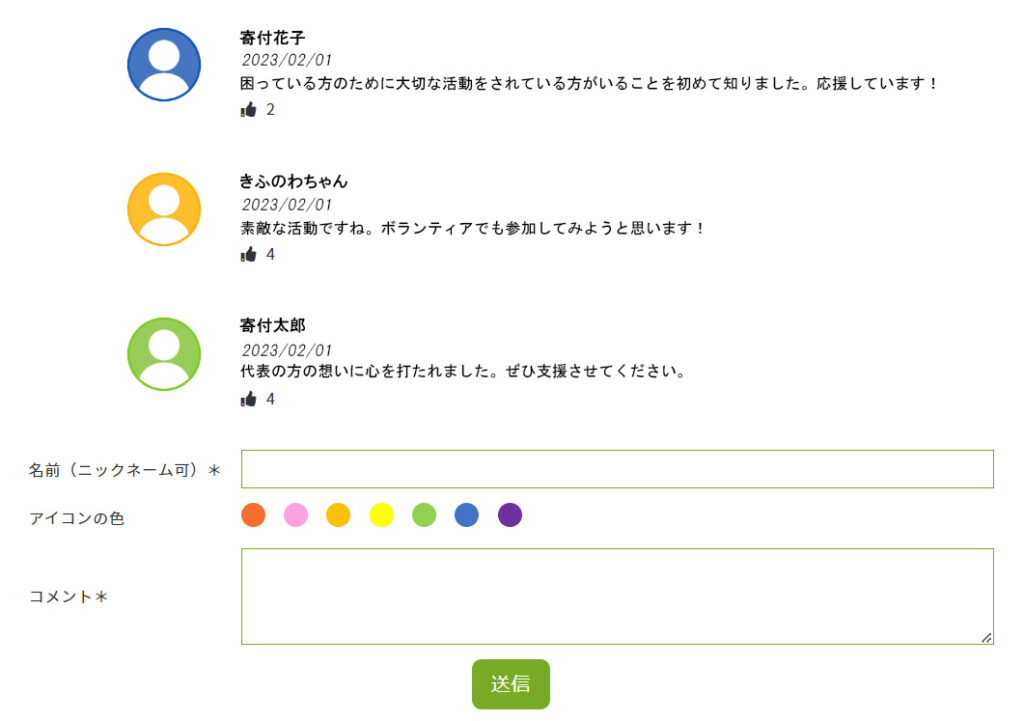Click the 寄付太郎 commenter name
Viewport: 1024px width, 721px height.
click(x=272, y=326)
